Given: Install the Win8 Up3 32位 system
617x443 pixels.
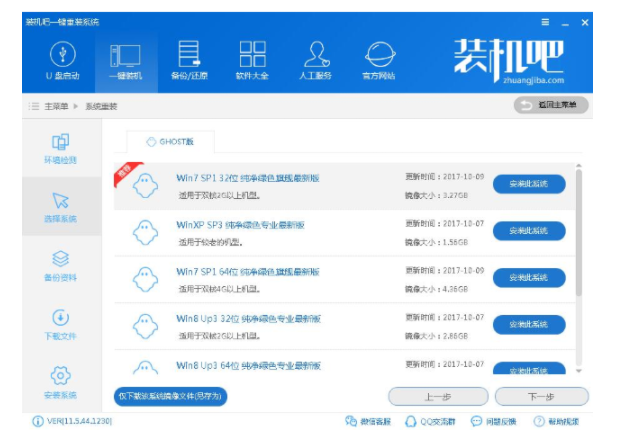Looking at the screenshot, I should click(x=529, y=325).
